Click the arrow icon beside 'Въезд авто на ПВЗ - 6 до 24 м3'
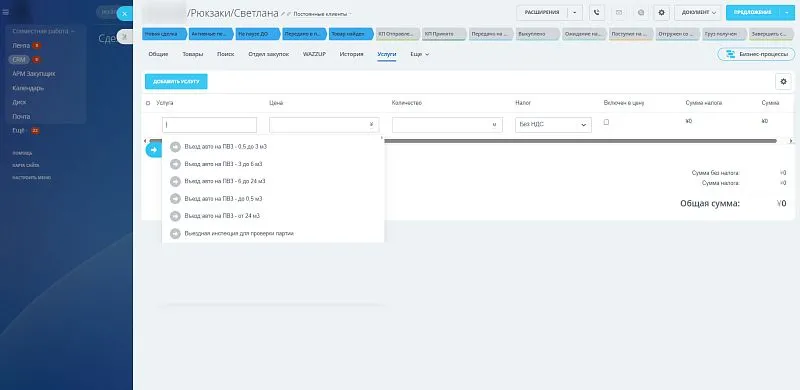Image resolution: width=800 pixels, height=390 pixels. point(176,181)
